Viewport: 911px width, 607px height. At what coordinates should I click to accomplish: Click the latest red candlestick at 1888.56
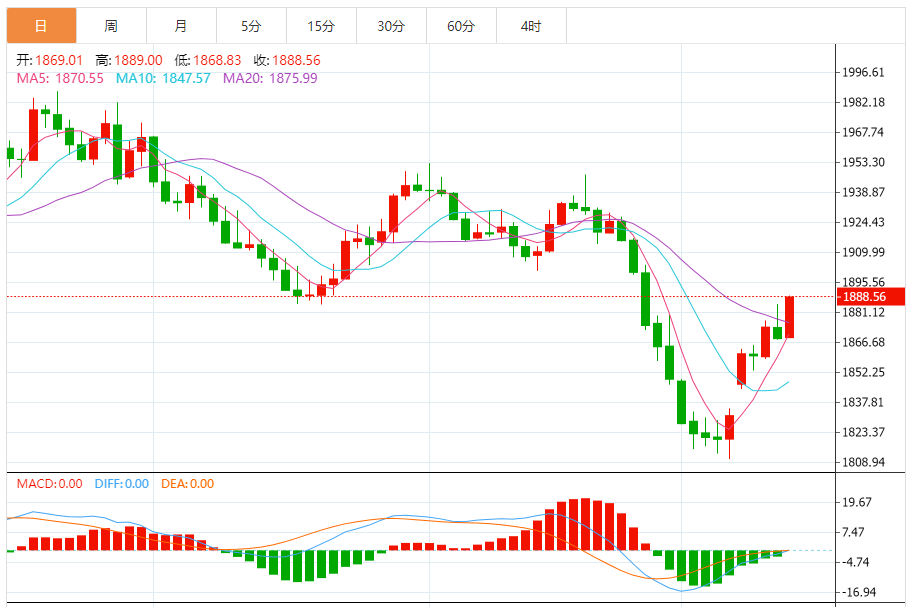[789, 317]
